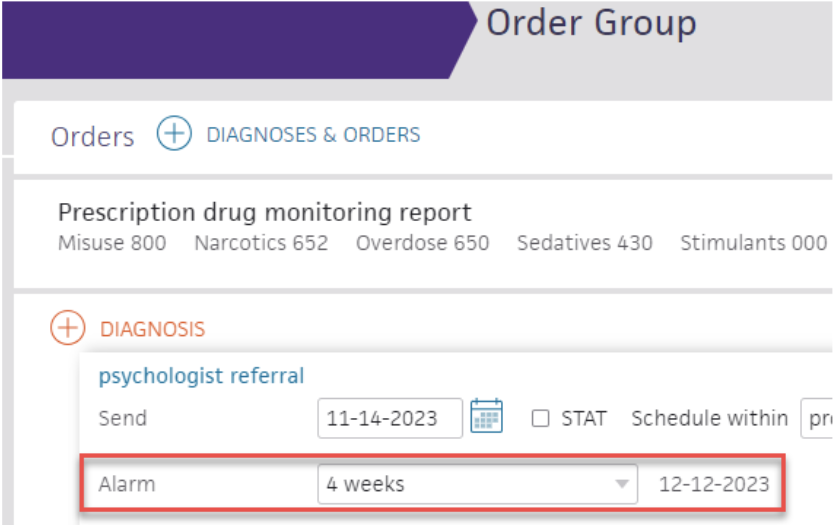Screen dimensions: 840x526
Task: Expand the Alarm dropdown showing 4 weeks
Action: pos(477,484)
